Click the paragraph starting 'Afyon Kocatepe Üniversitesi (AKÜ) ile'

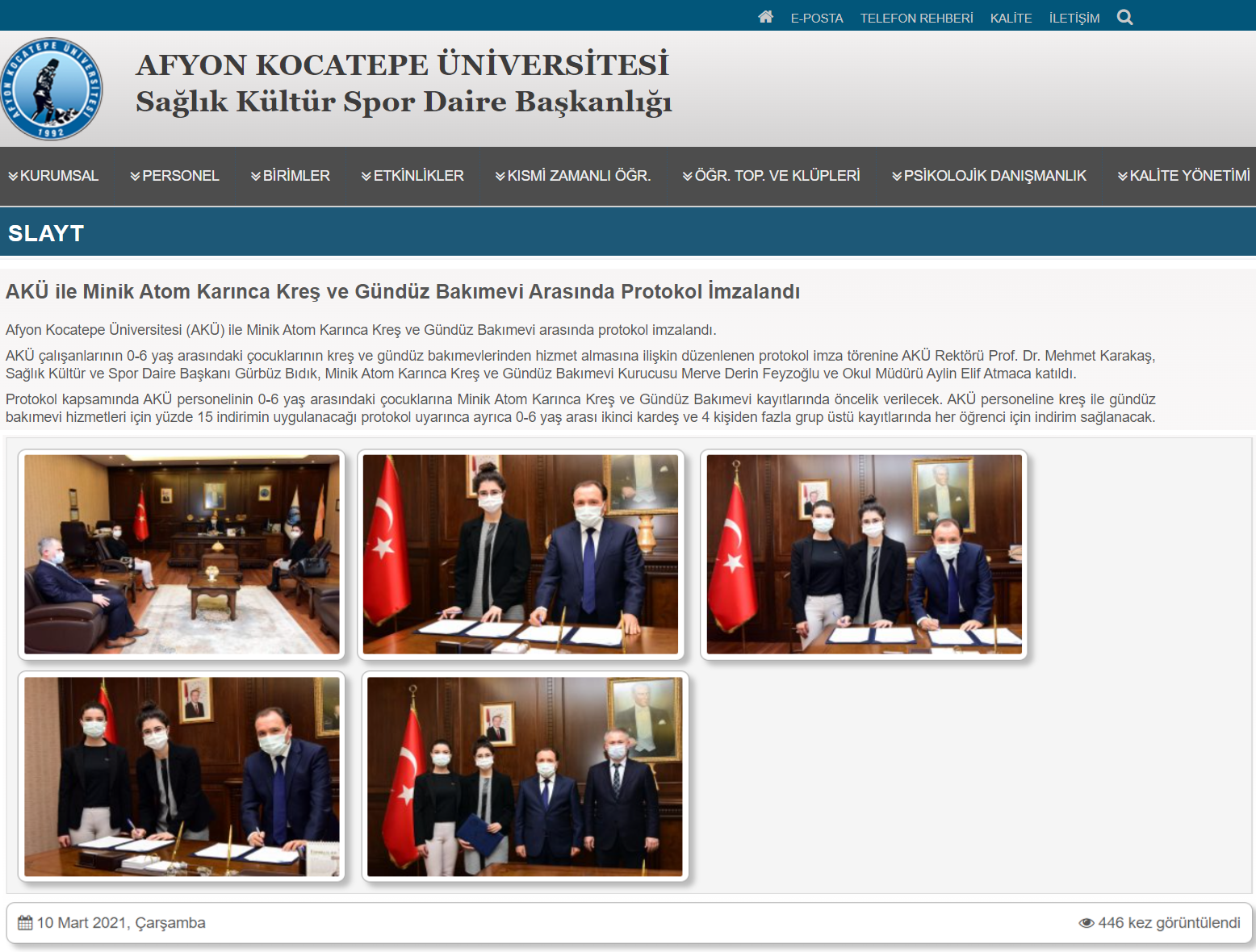pos(361,330)
